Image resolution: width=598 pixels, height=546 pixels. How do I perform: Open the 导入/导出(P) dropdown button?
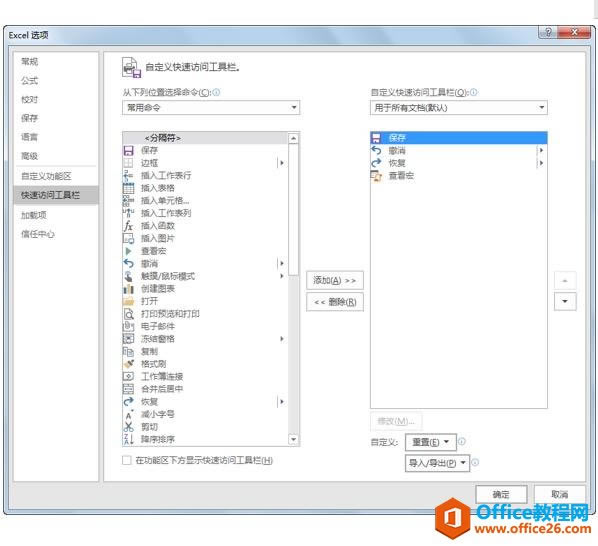click(437, 463)
